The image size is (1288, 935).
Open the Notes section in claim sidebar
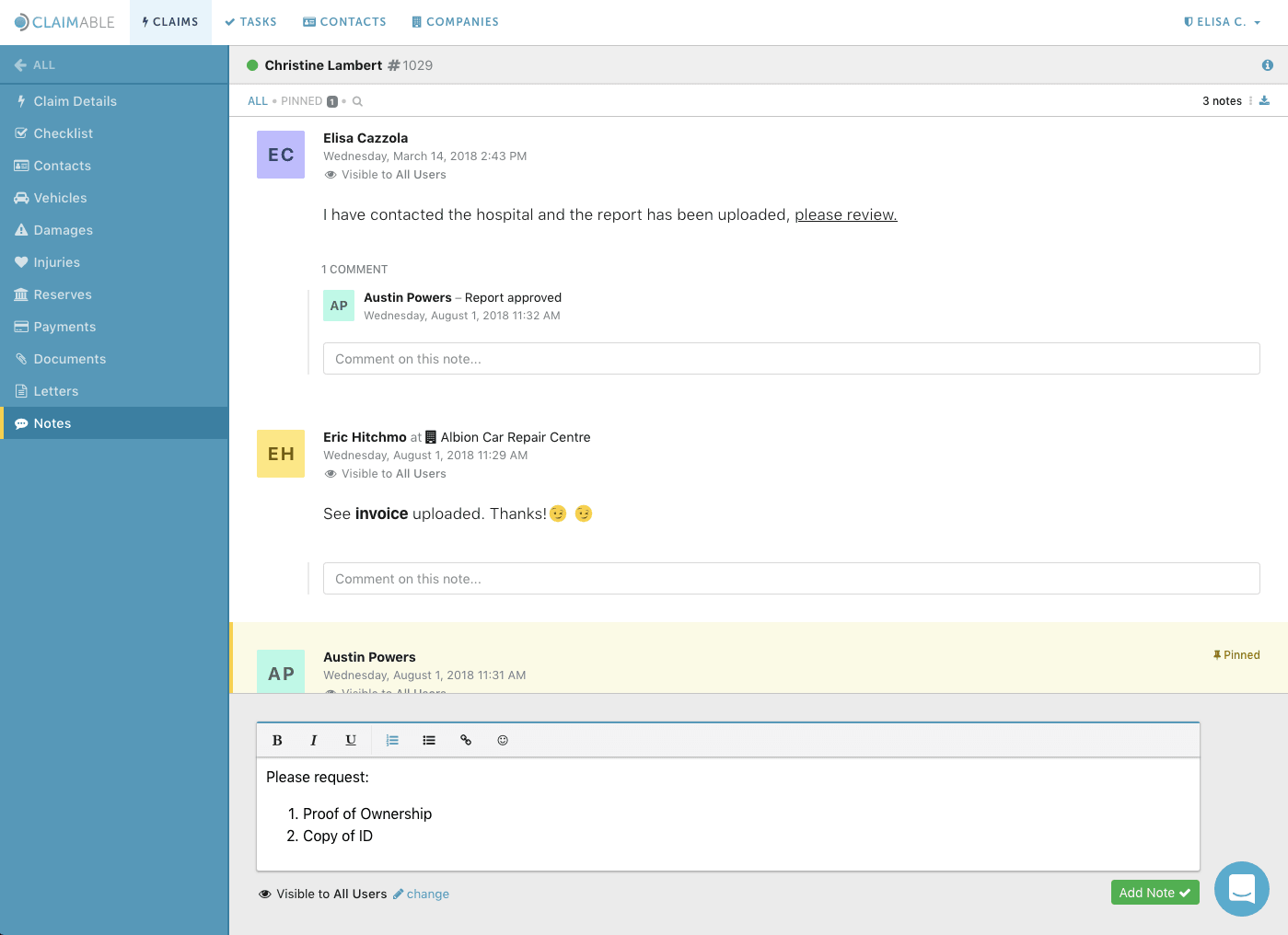[x=52, y=422]
